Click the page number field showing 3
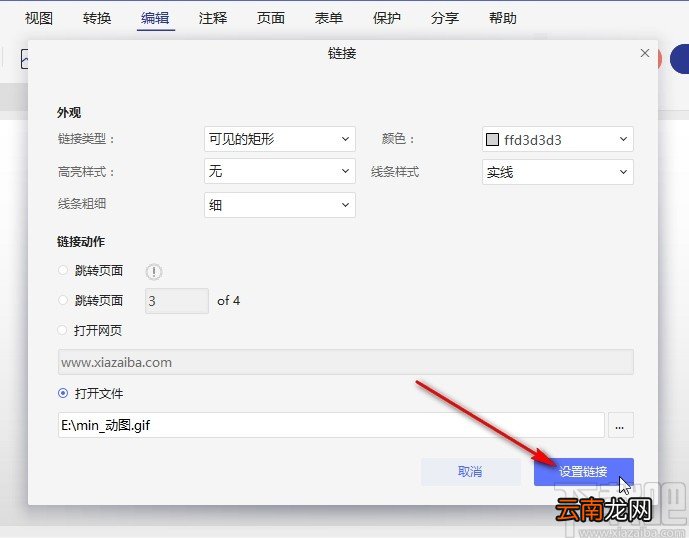689x538 pixels. point(177,301)
